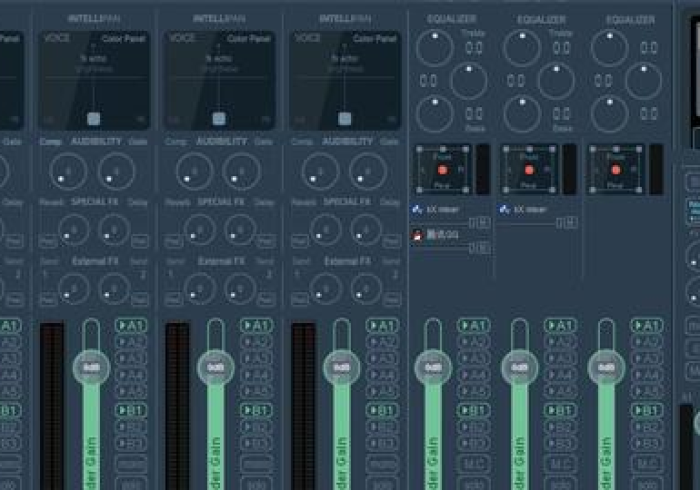Select the KX mixer entry under the first EQUALIZER strip
This screenshot has width=700, height=490.
(x=438, y=210)
